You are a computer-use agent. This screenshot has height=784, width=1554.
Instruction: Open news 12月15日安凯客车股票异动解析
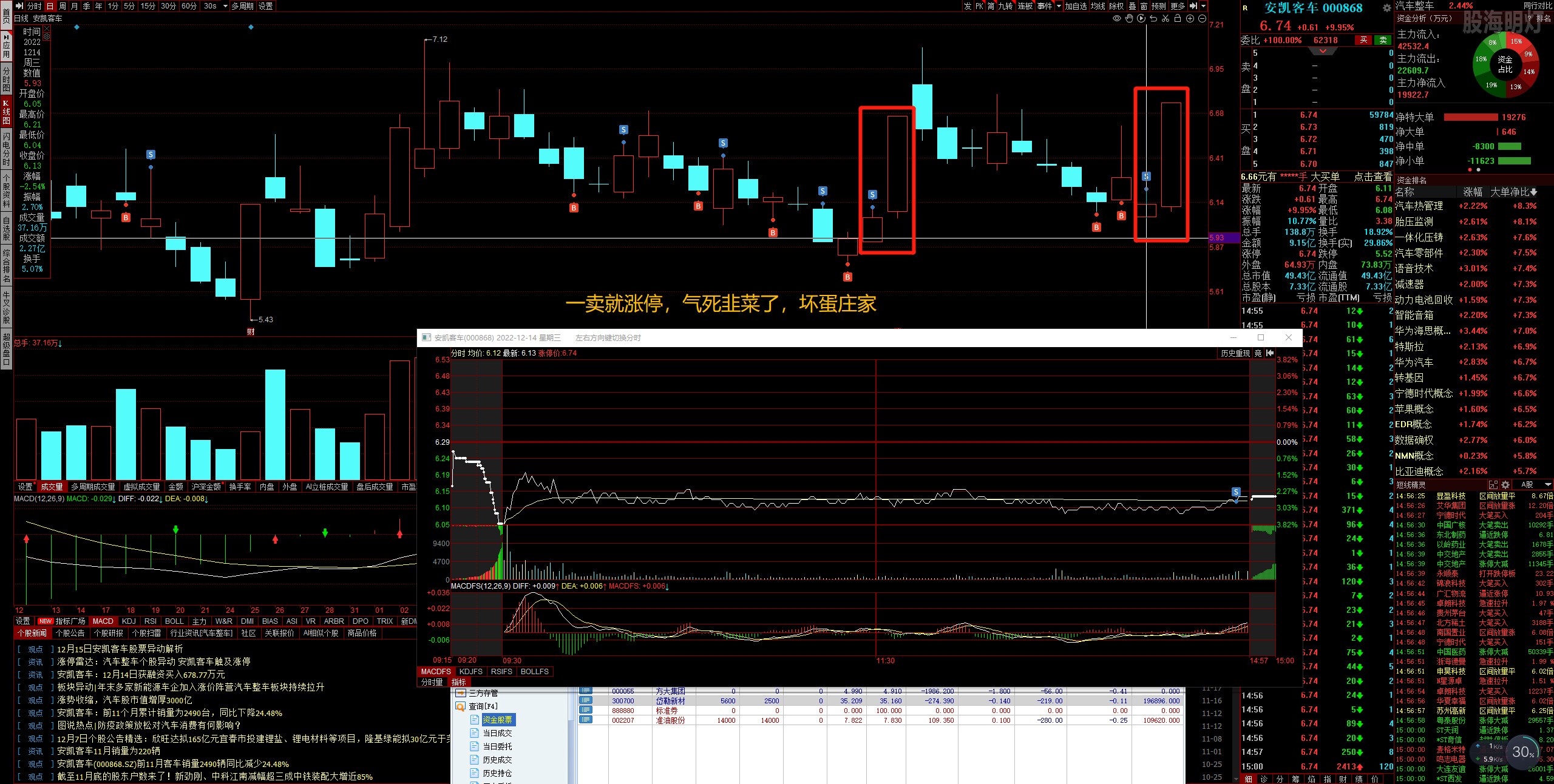(120, 649)
